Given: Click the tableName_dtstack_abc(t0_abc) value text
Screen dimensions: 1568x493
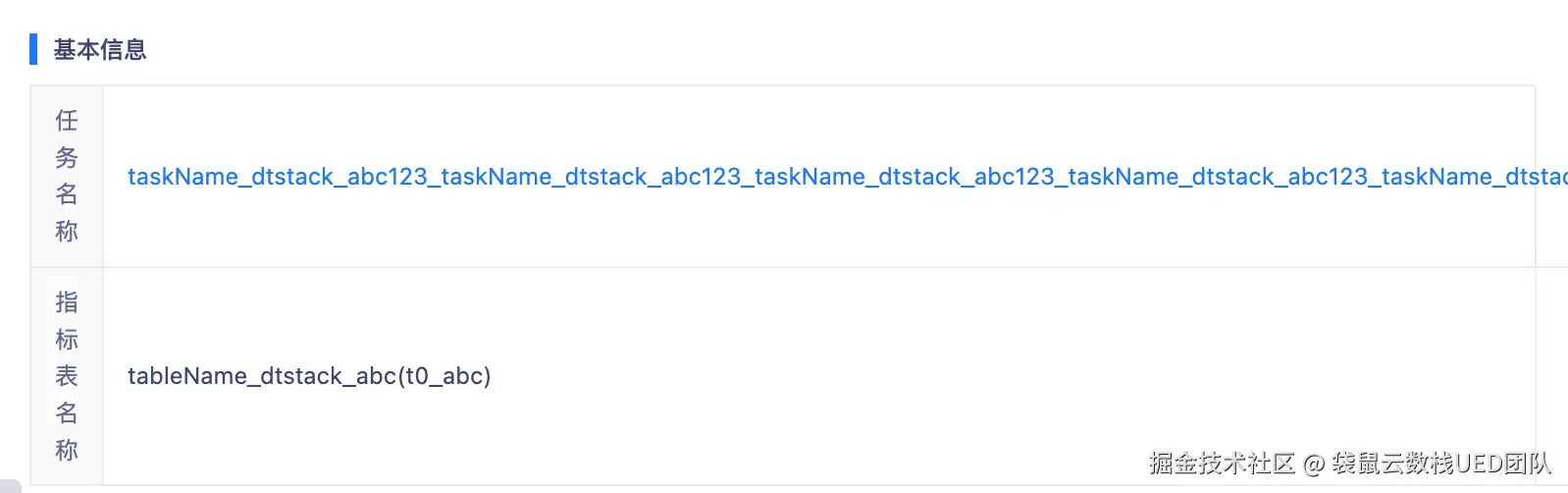Looking at the screenshot, I should coord(308,376).
